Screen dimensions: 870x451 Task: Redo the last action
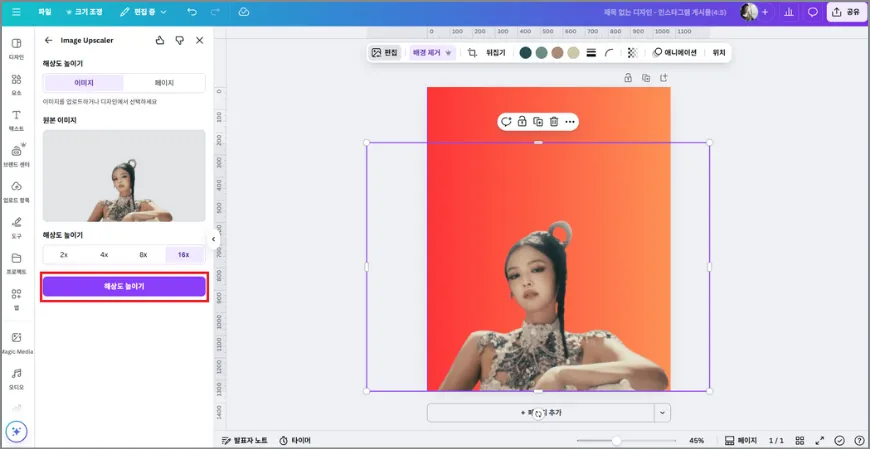point(215,12)
